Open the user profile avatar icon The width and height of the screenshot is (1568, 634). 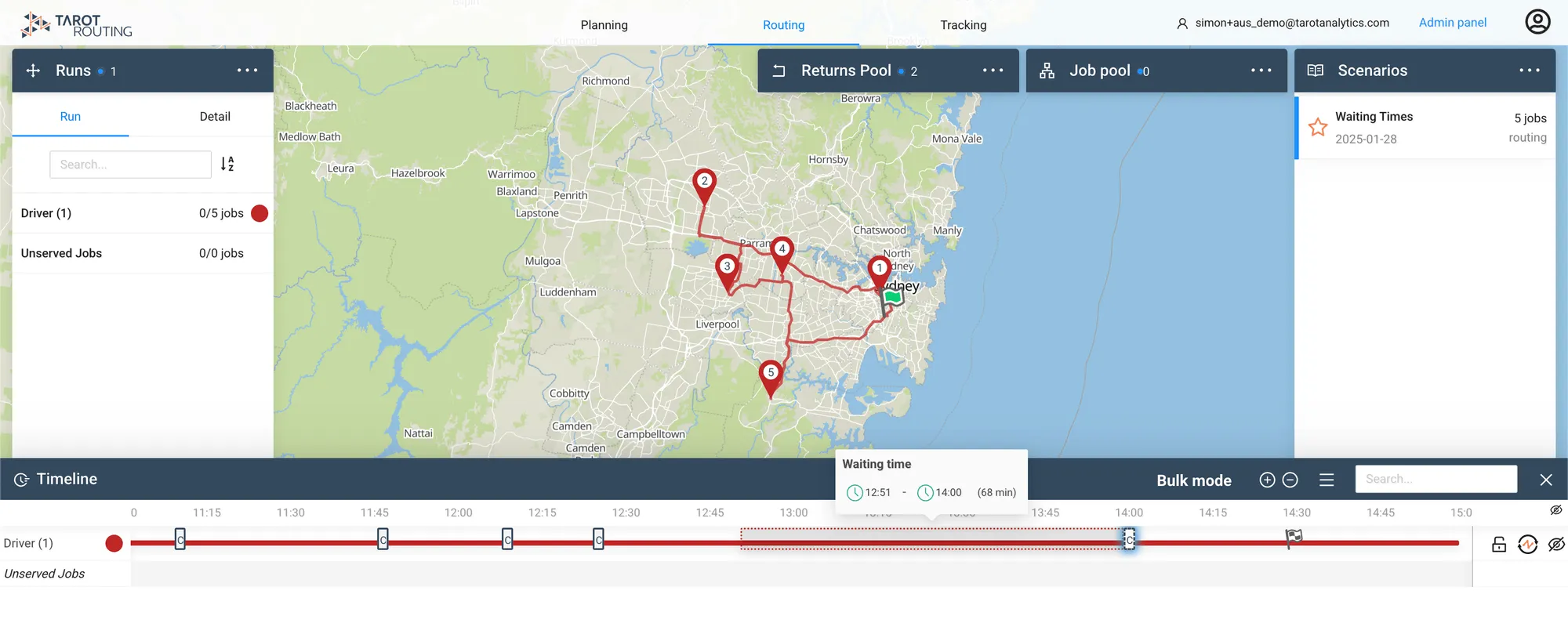[x=1537, y=22]
